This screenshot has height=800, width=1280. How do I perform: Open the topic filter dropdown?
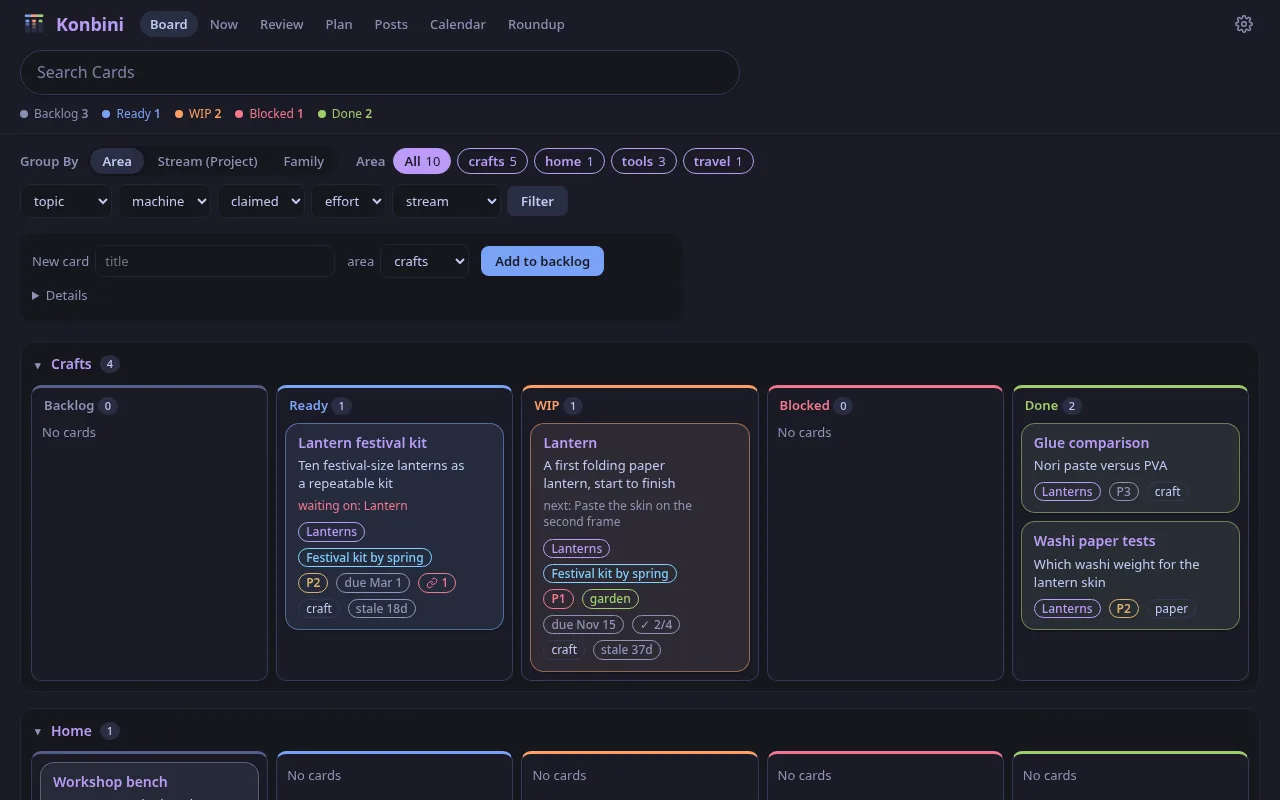pos(66,201)
